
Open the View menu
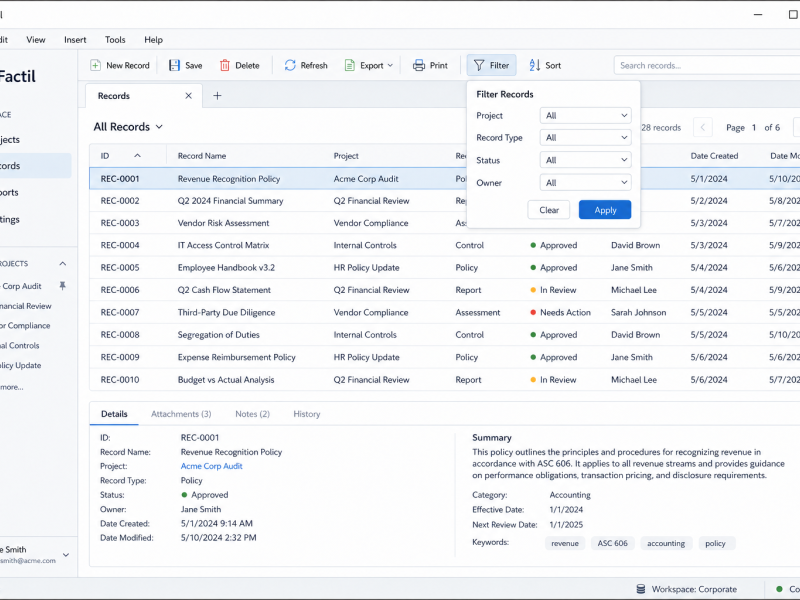click(36, 40)
